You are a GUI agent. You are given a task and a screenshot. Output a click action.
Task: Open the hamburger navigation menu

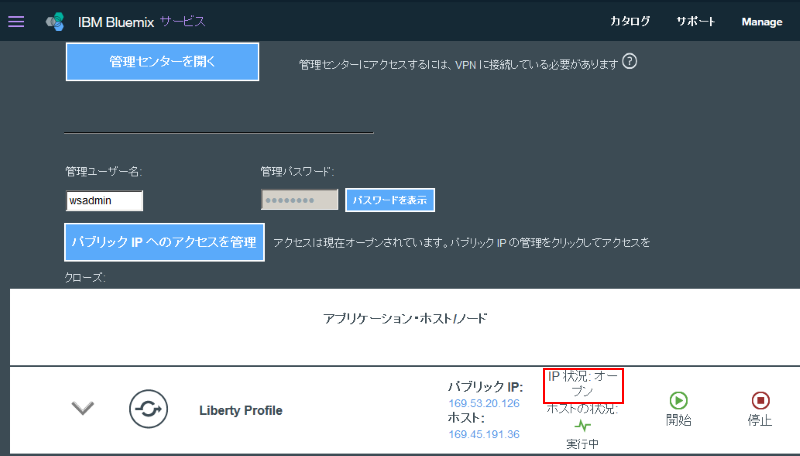pos(16,21)
